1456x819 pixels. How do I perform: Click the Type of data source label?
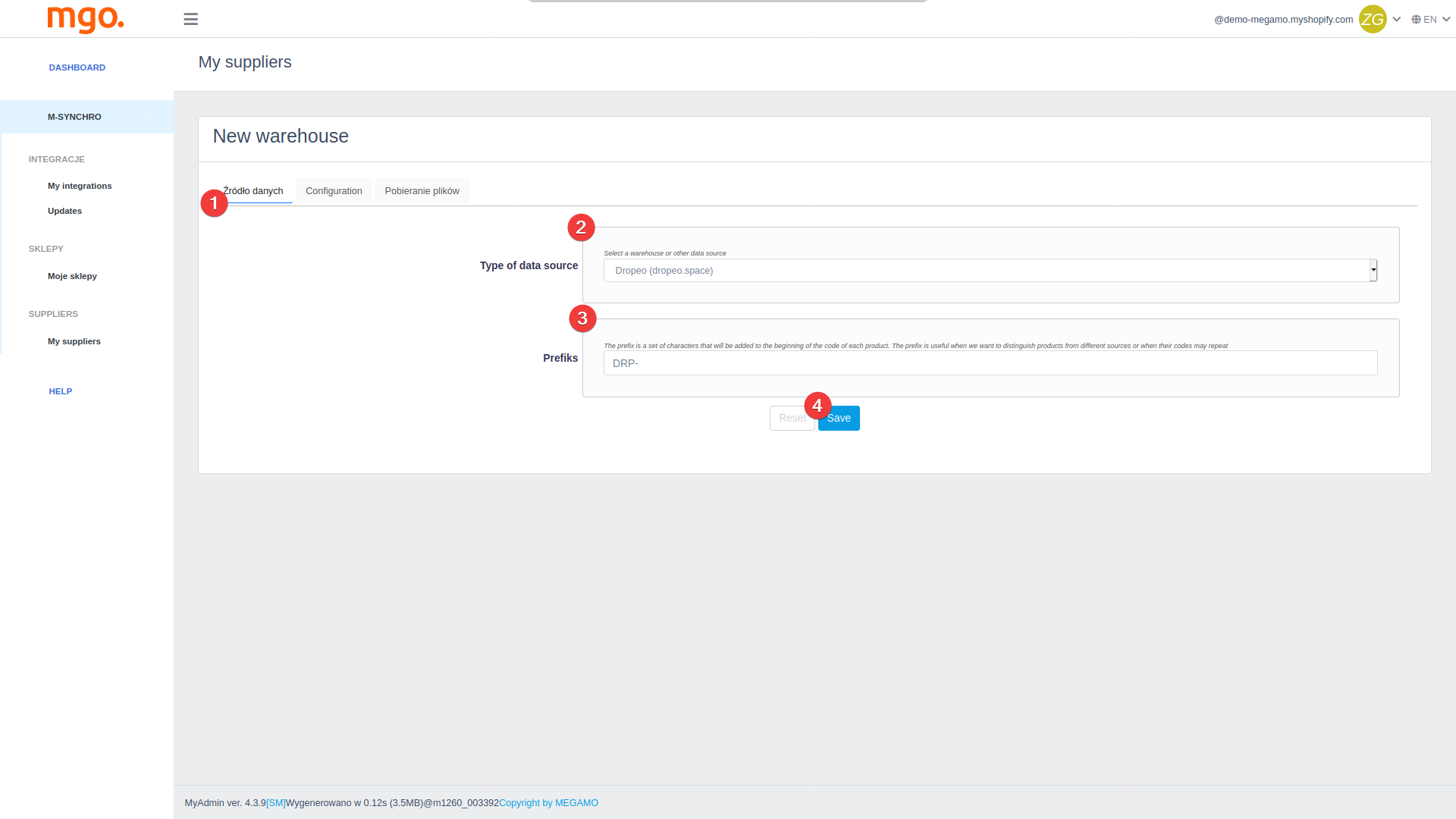coord(529,265)
